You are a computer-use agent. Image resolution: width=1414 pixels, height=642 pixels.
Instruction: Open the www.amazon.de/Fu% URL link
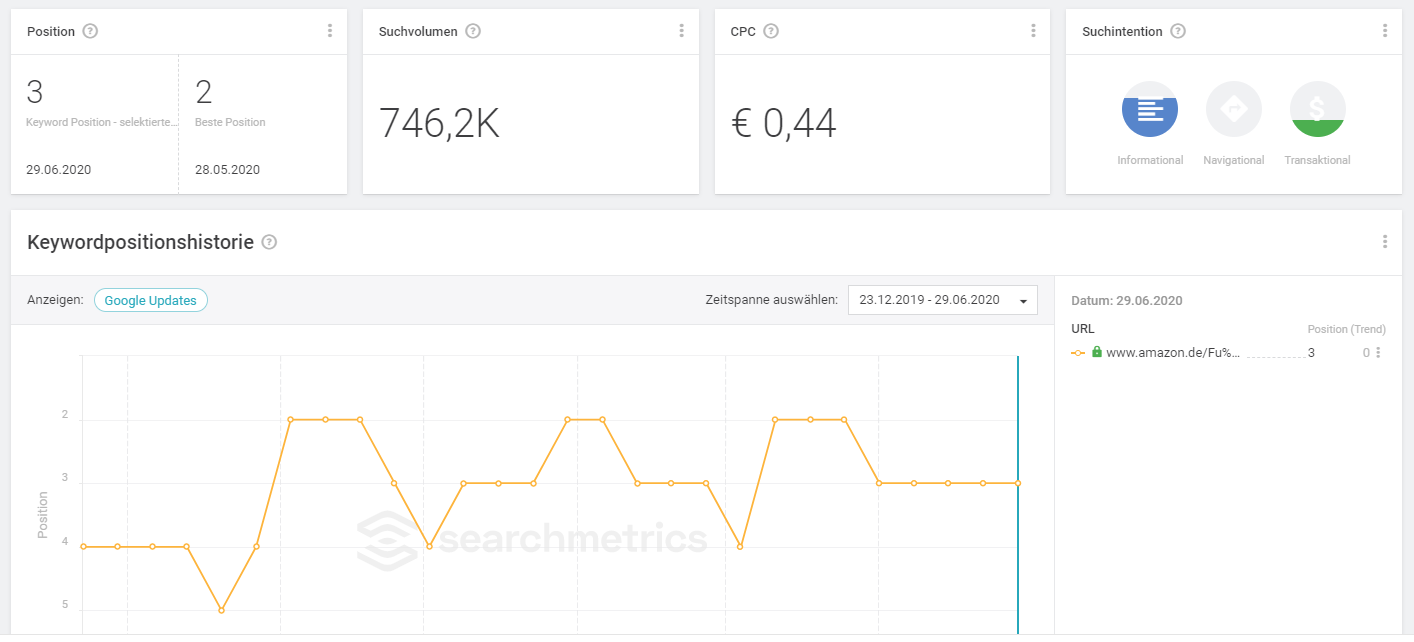[x=1172, y=353]
